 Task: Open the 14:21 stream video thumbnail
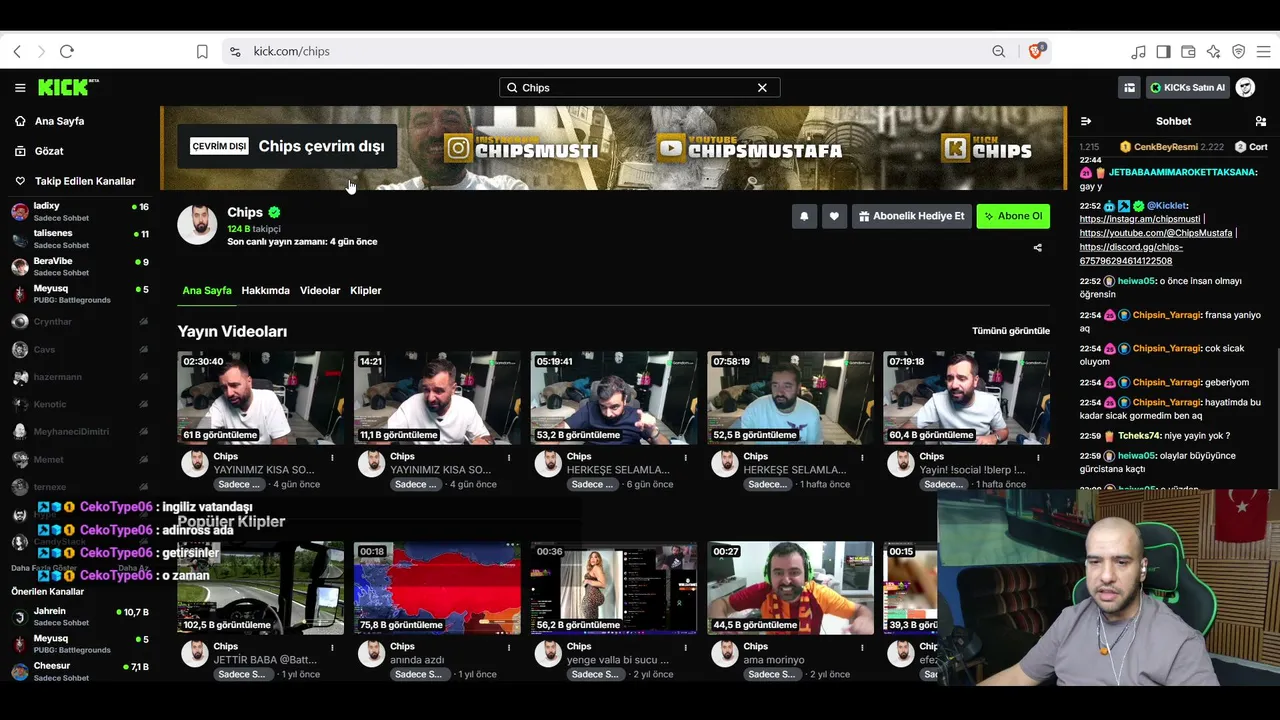[x=437, y=397]
